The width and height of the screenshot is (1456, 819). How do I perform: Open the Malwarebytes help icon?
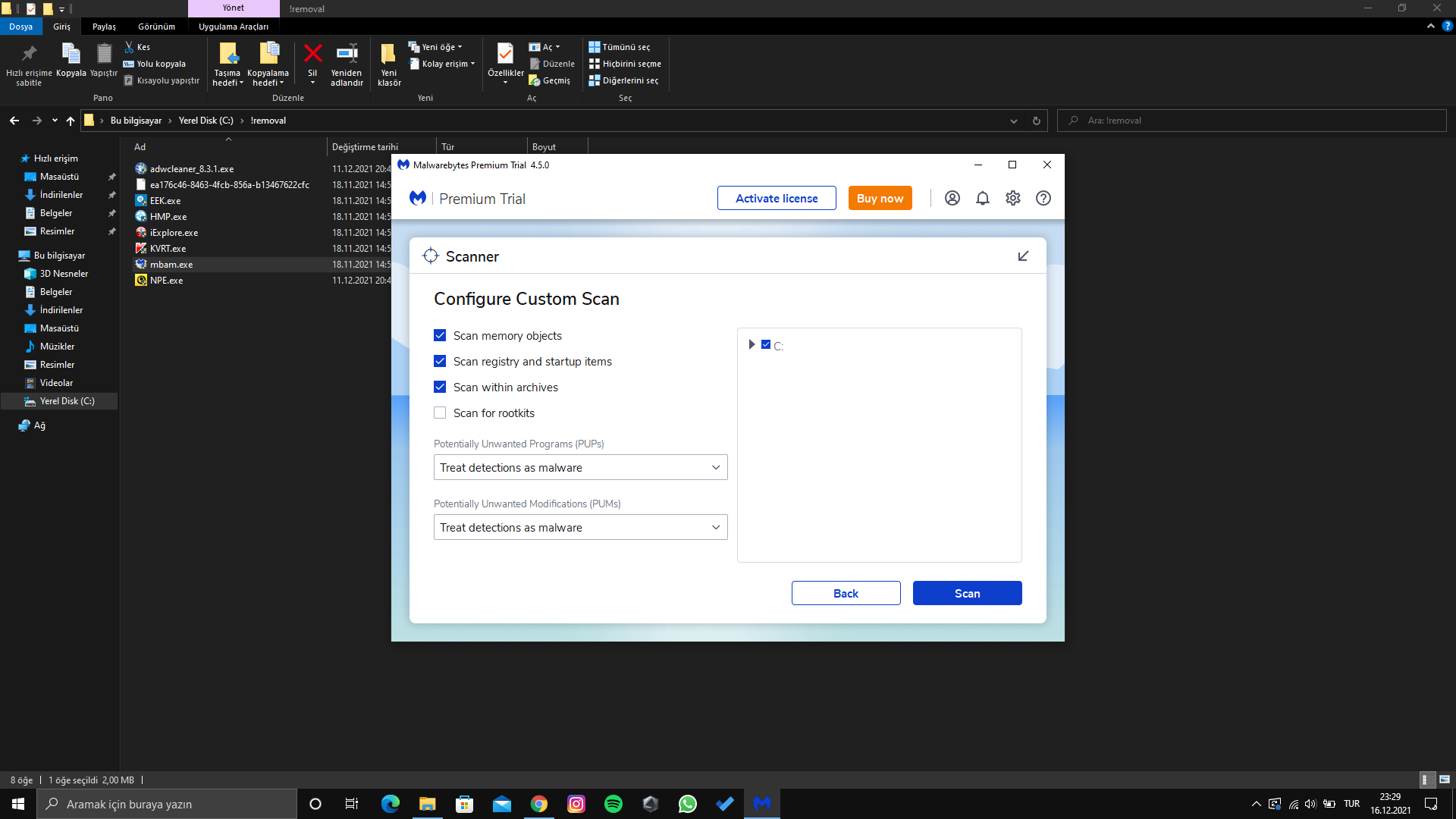[x=1043, y=198]
